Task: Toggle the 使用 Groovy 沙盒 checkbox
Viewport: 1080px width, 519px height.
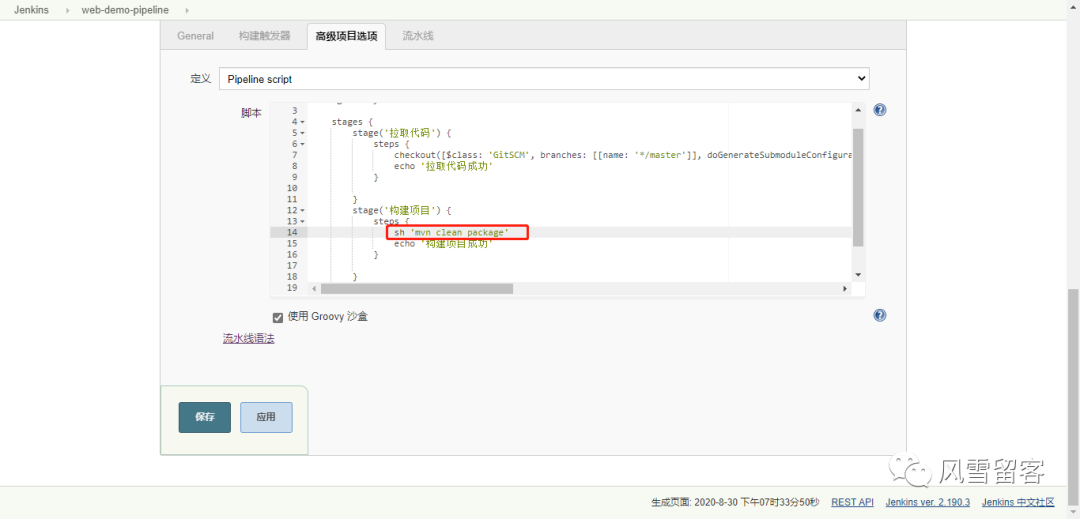Action: (x=278, y=317)
